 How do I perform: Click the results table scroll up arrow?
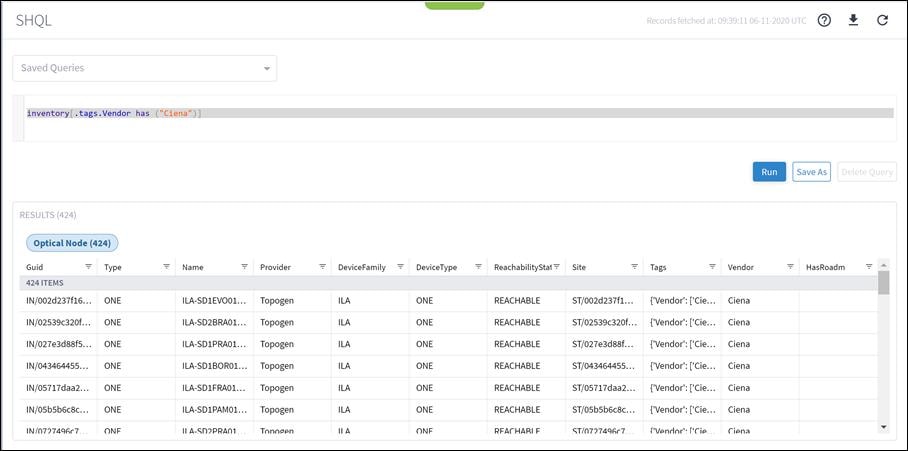click(884, 265)
